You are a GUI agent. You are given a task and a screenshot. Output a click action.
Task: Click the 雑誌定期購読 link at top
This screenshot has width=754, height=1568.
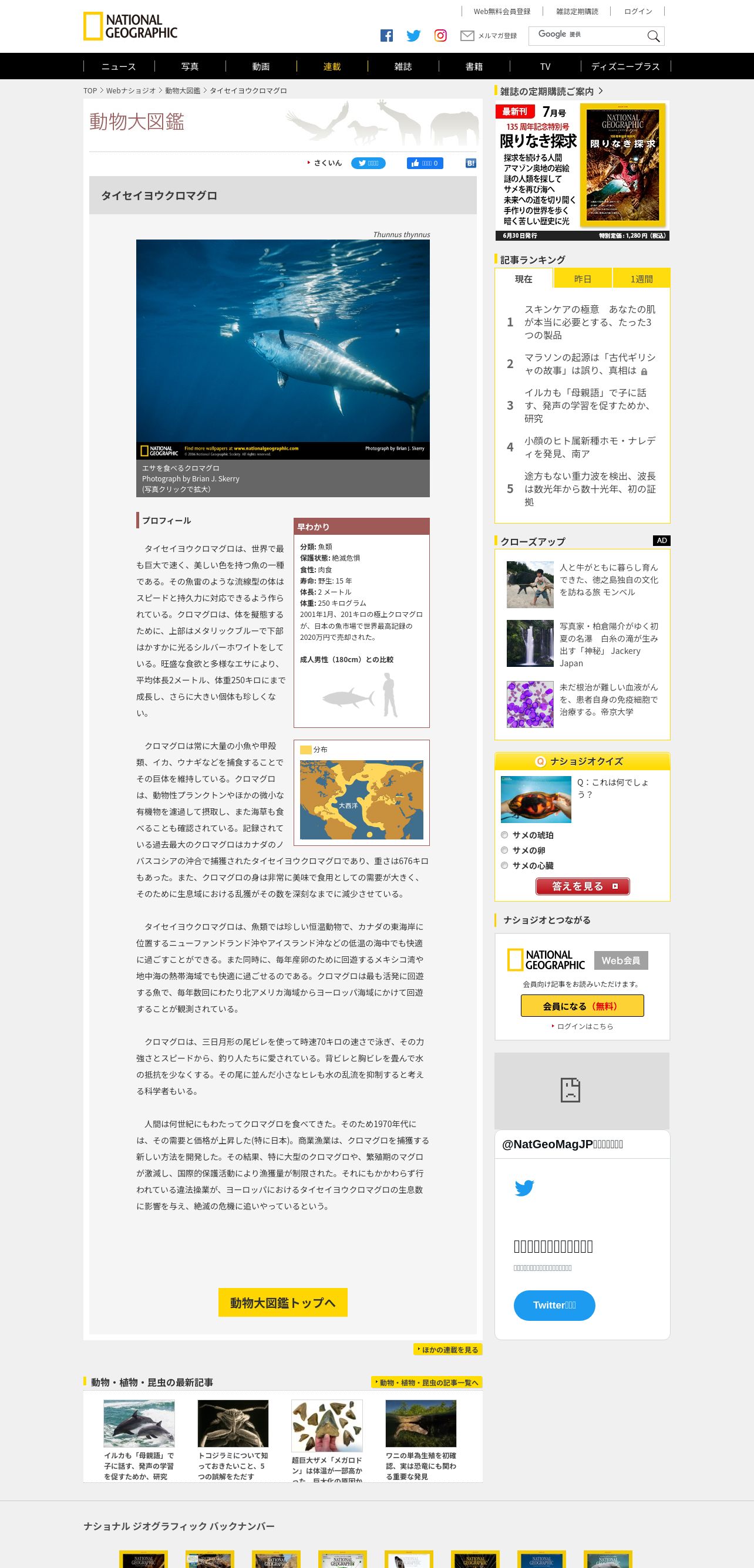pos(577,12)
